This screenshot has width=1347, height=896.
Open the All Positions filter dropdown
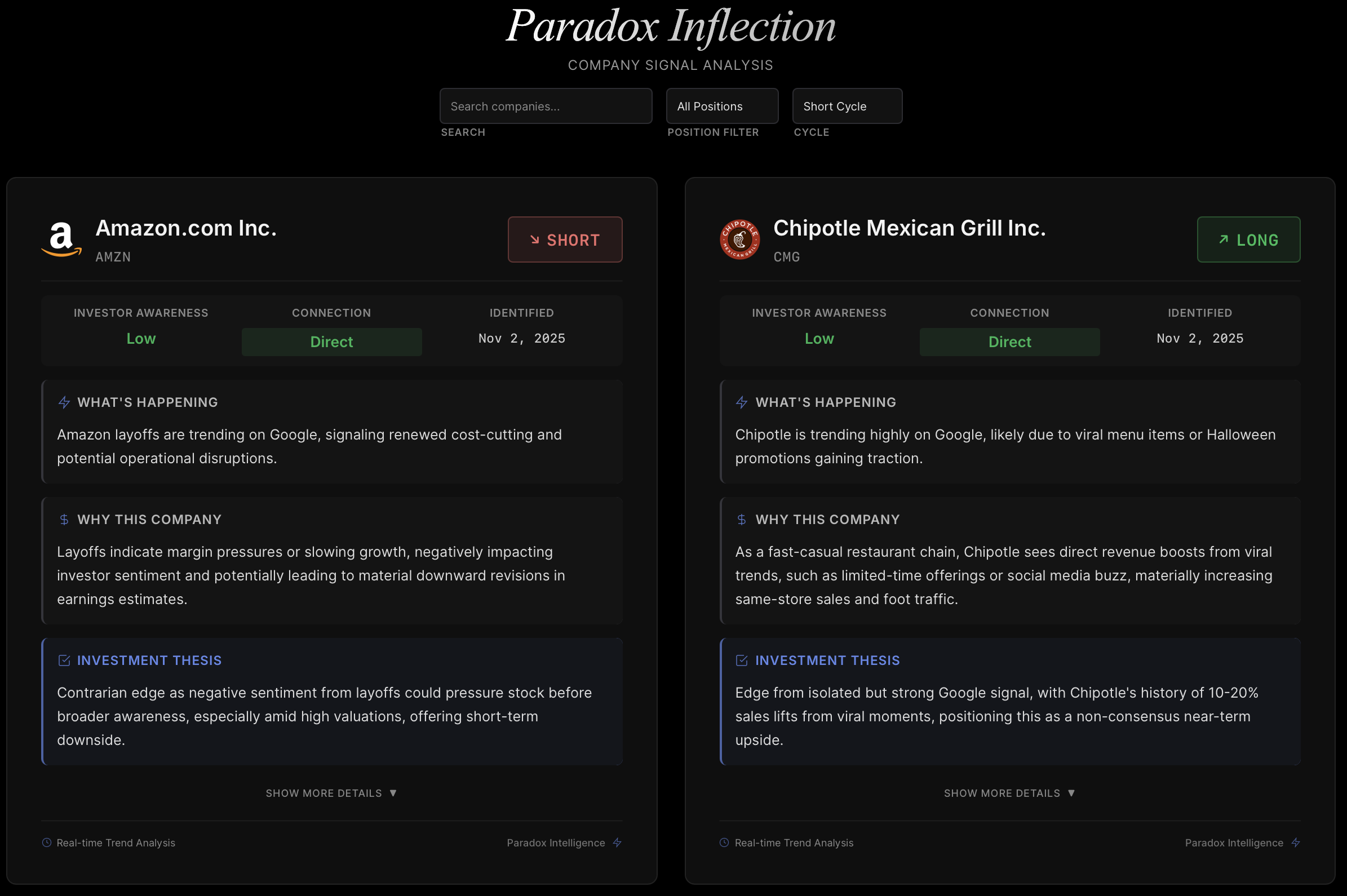pos(721,106)
